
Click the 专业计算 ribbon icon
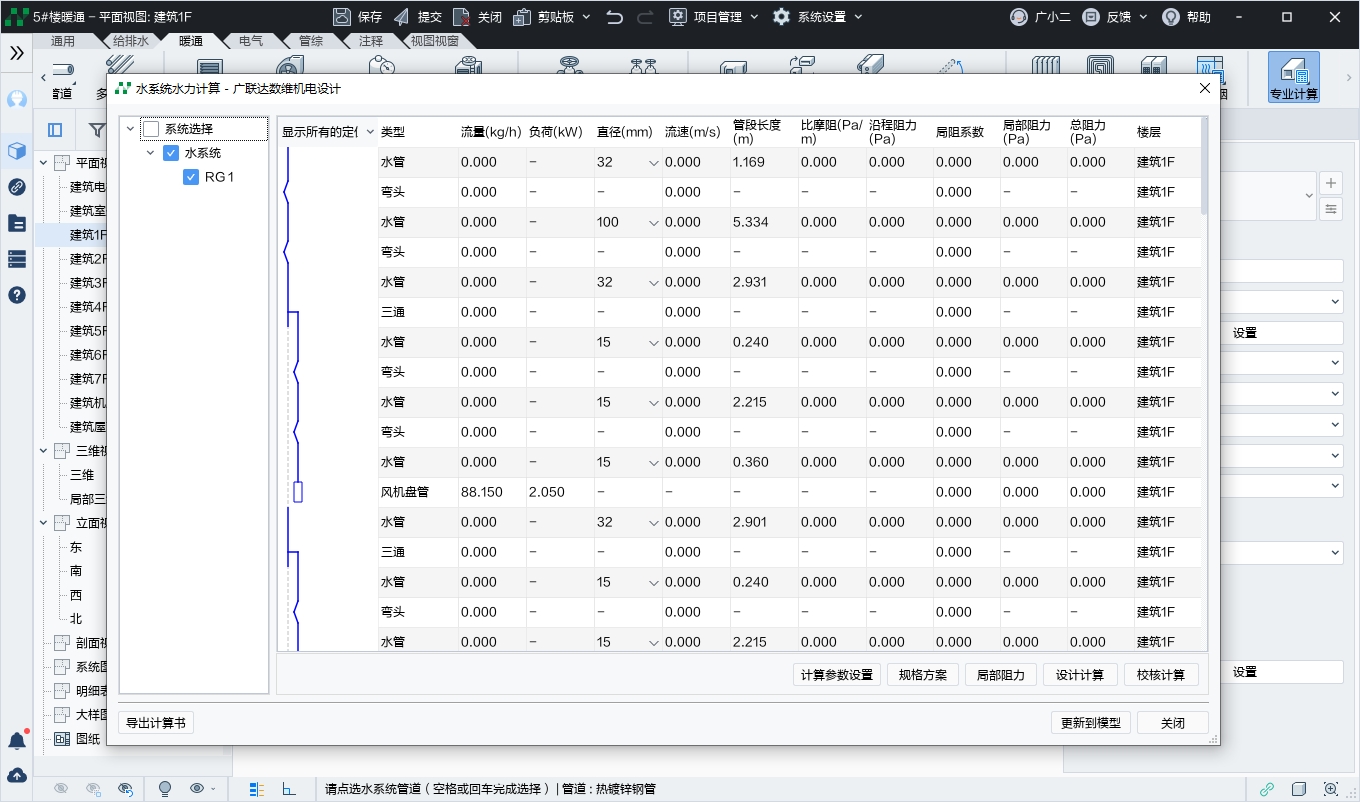coord(1294,76)
